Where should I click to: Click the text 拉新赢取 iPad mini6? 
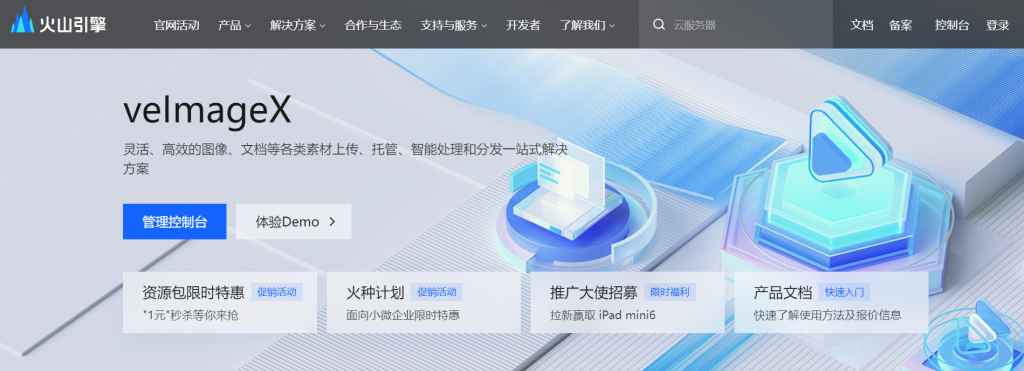tap(603, 315)
